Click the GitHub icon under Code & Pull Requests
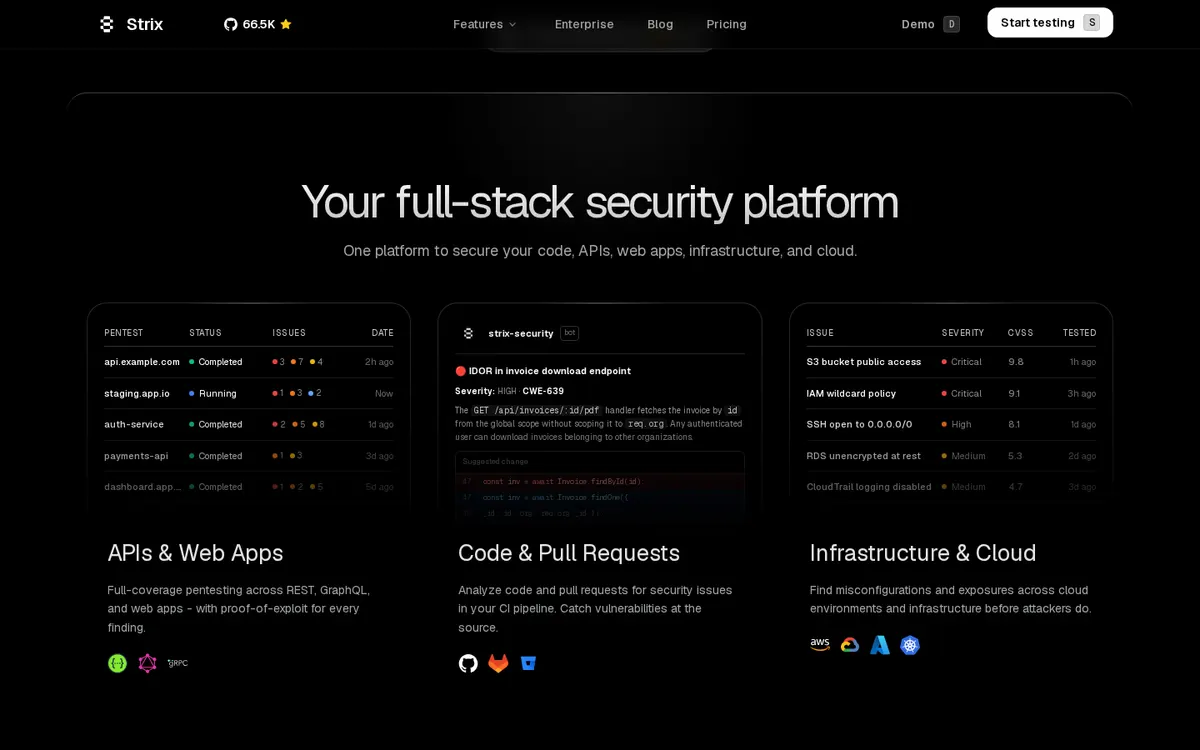 click(x=468, y=663)
